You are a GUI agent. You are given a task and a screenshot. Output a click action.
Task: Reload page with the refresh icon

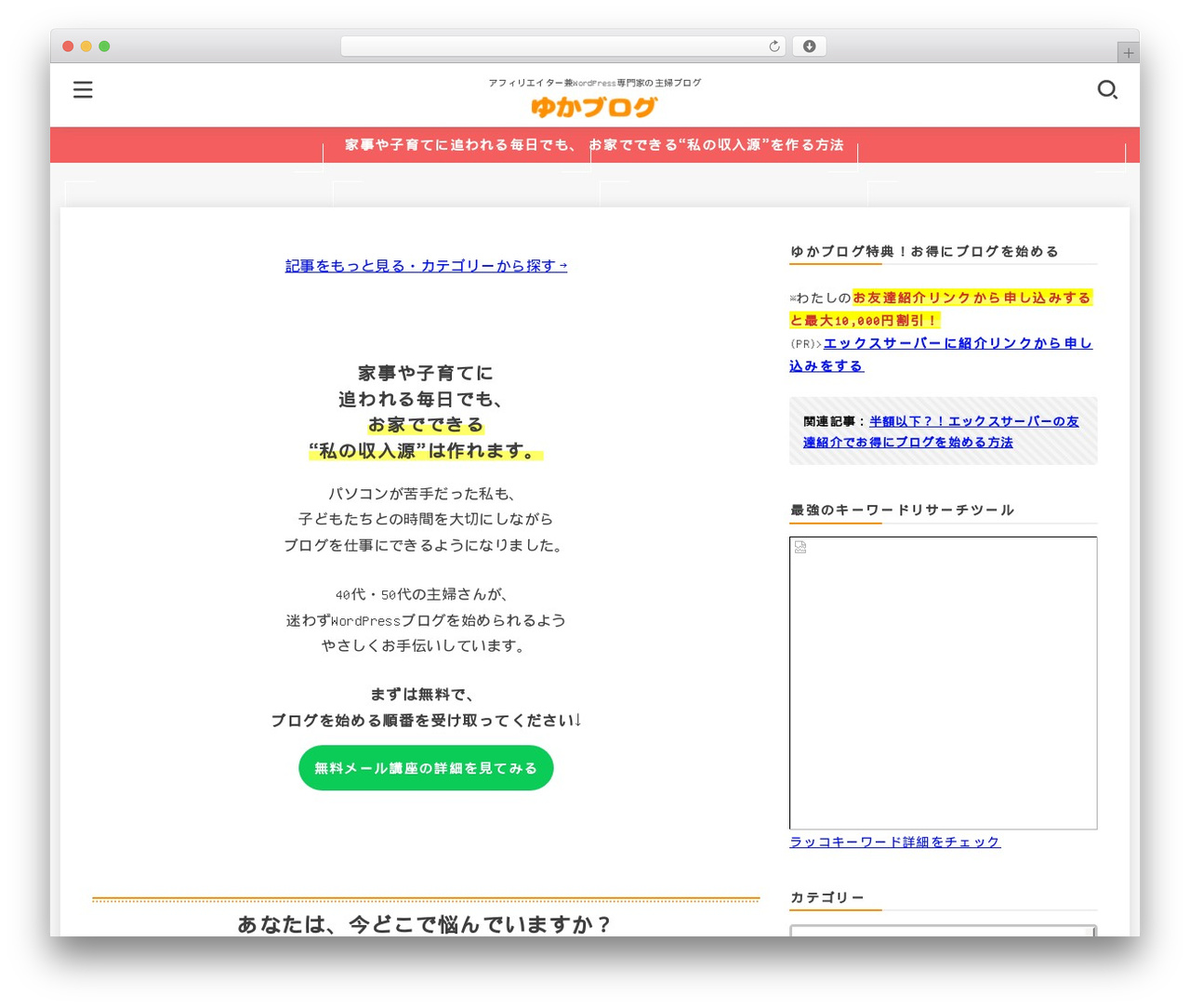774,46
